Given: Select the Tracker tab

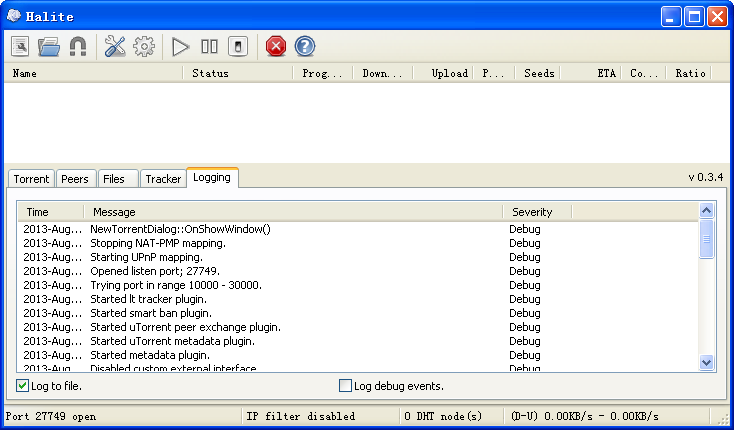Looking at the screenshot, I should click(162, 179).
